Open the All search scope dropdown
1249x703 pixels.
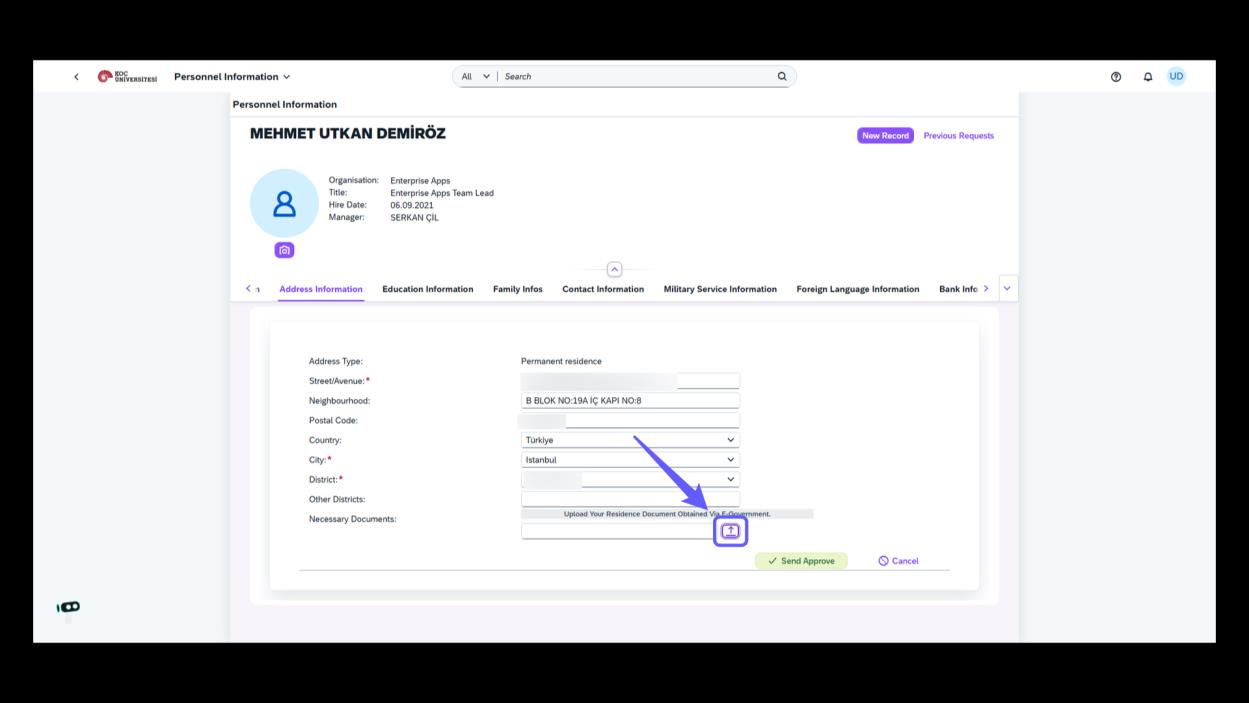475,76
